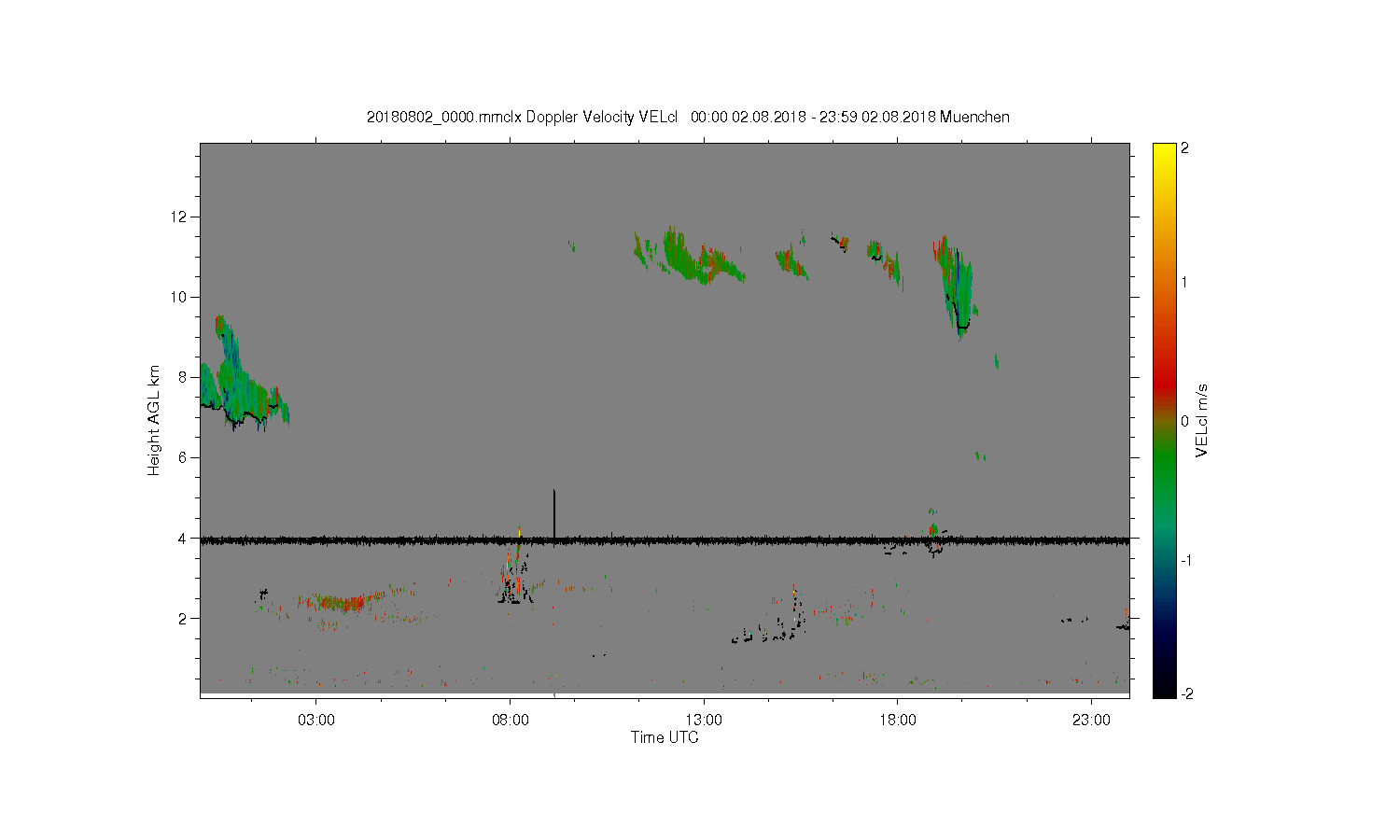1400x840 pixels.
Task: Click the height tick label 8
Action: [x=185, y=377]
